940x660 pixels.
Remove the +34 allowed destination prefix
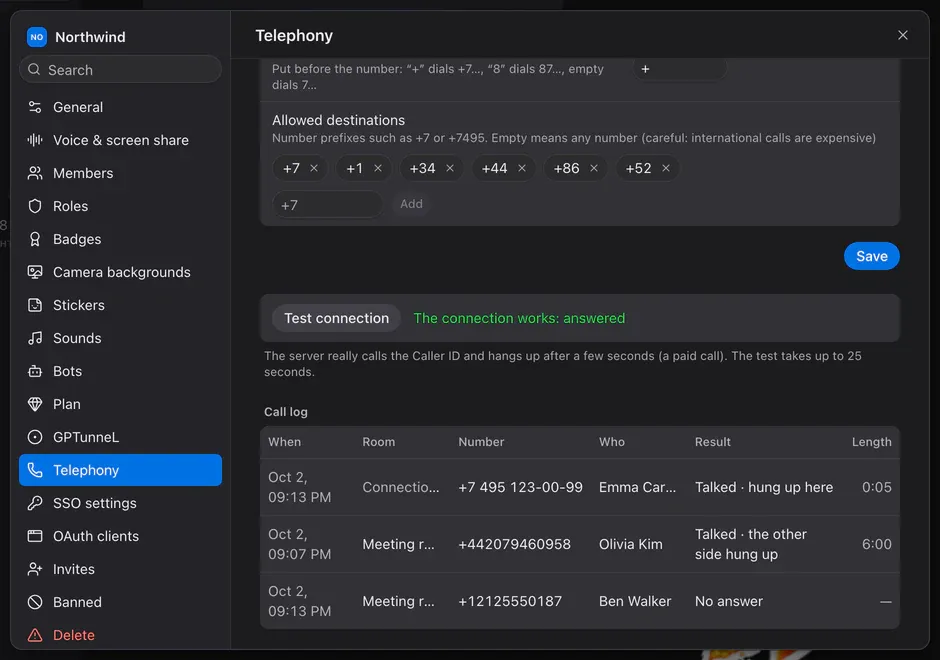[450, 168]
